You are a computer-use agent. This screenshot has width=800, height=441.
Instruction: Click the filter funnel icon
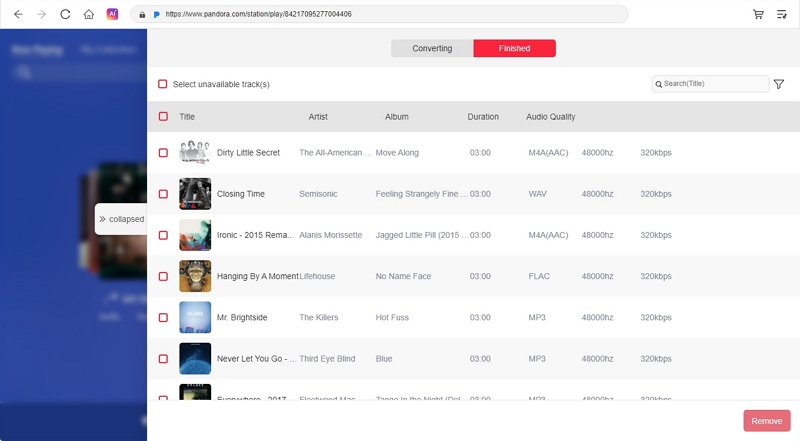tap(779, 84)
